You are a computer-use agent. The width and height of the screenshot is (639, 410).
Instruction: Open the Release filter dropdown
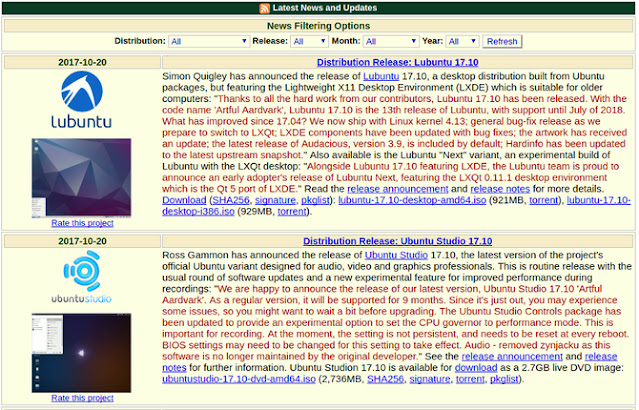[x=309, y=41]
